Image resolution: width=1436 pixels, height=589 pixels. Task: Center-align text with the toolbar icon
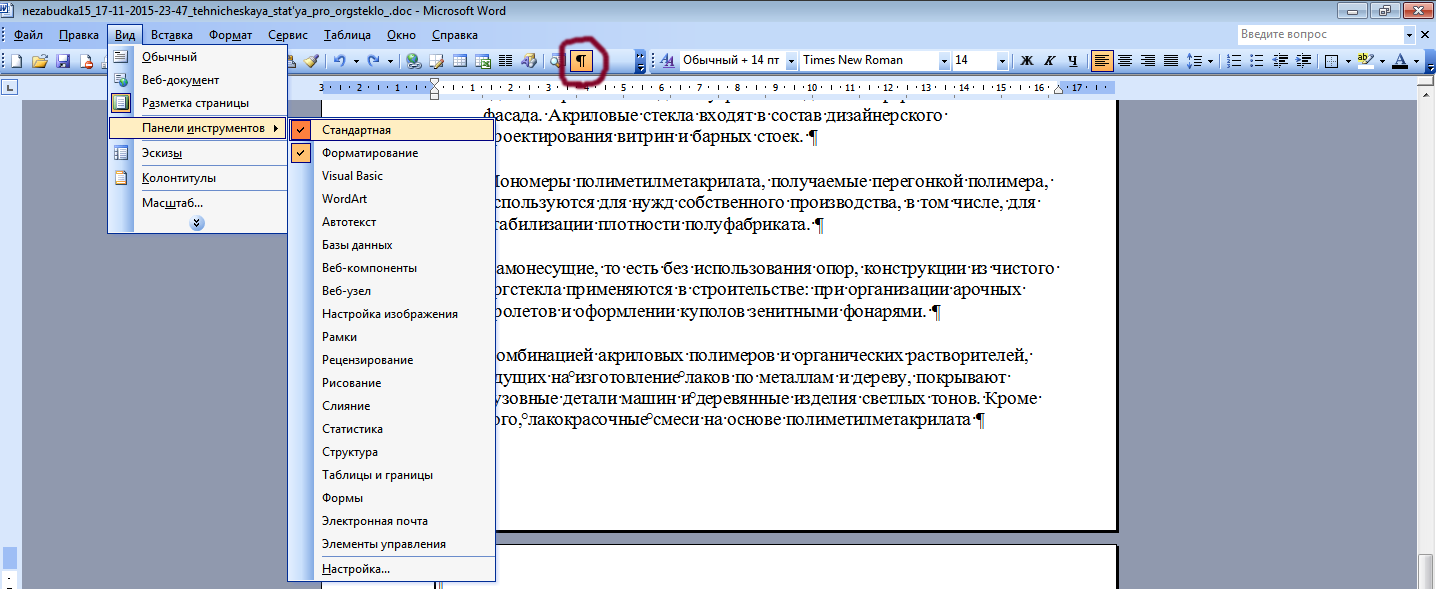pos(1125,61)
